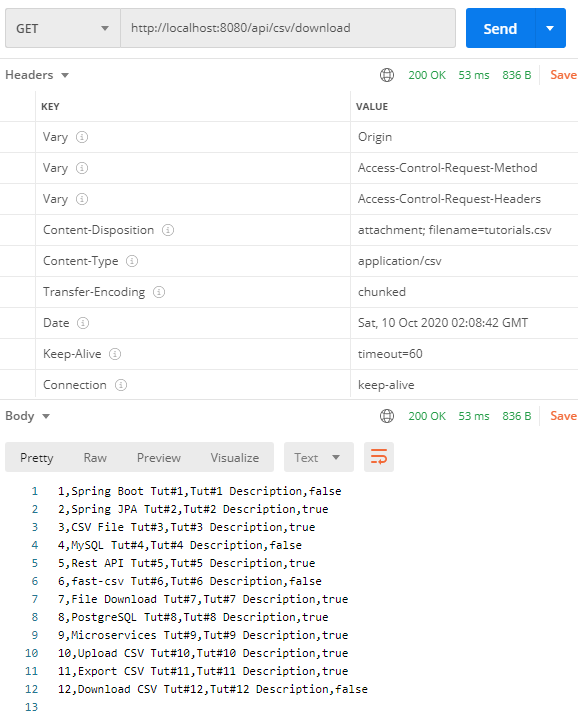Click response line '6,fast-csv Tut#6'
The width and height of the screenshot is (580, 720).
[x=189, y=581]
